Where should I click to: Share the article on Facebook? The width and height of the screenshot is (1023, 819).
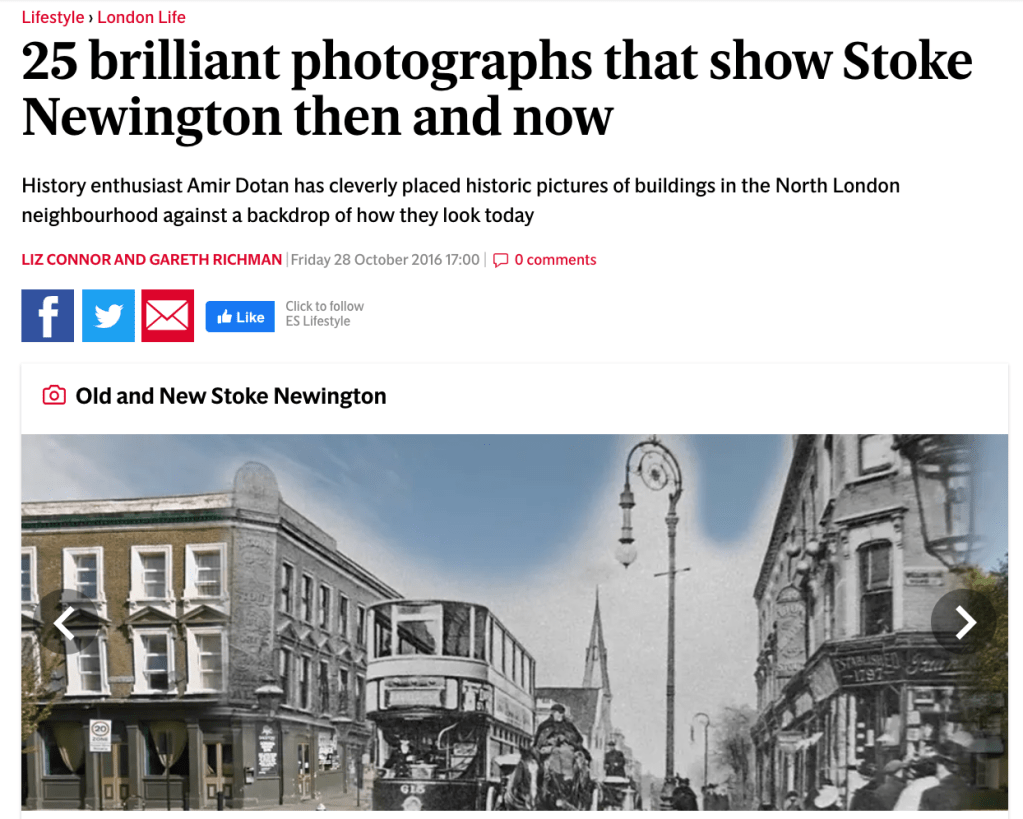coord(48,316)
